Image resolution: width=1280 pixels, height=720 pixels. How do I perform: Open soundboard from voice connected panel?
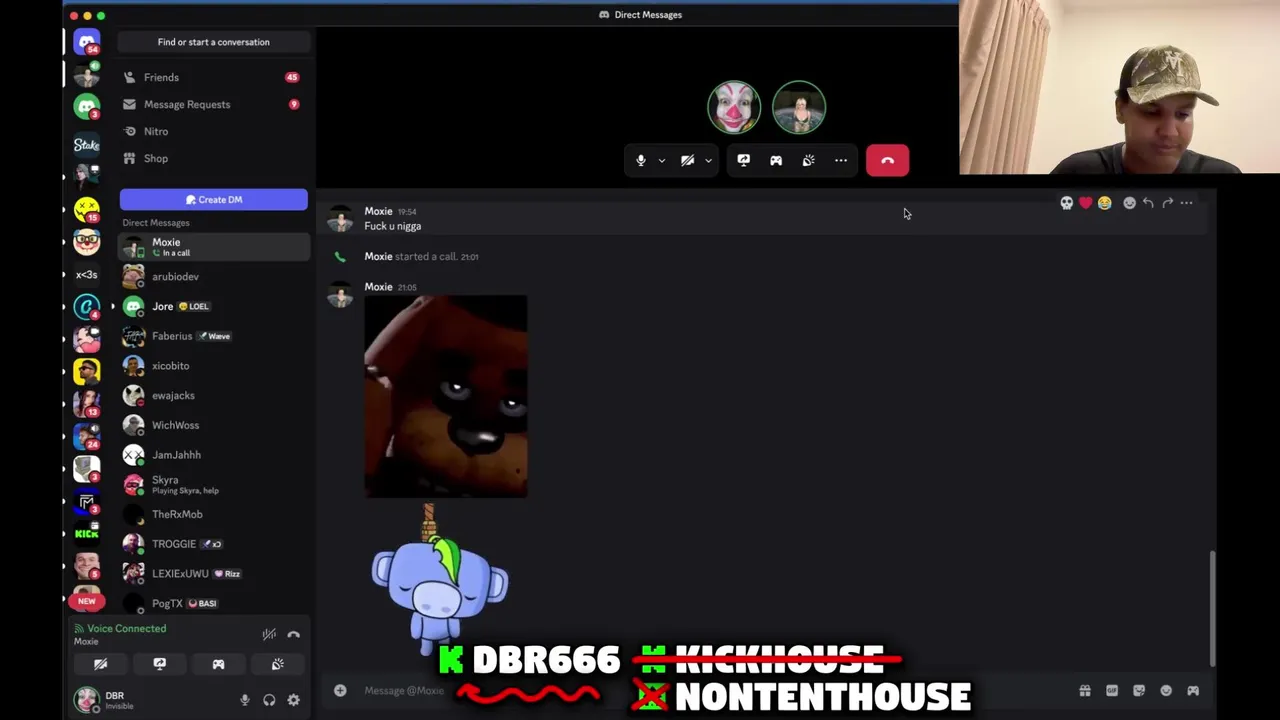click(x=277, y=664)
